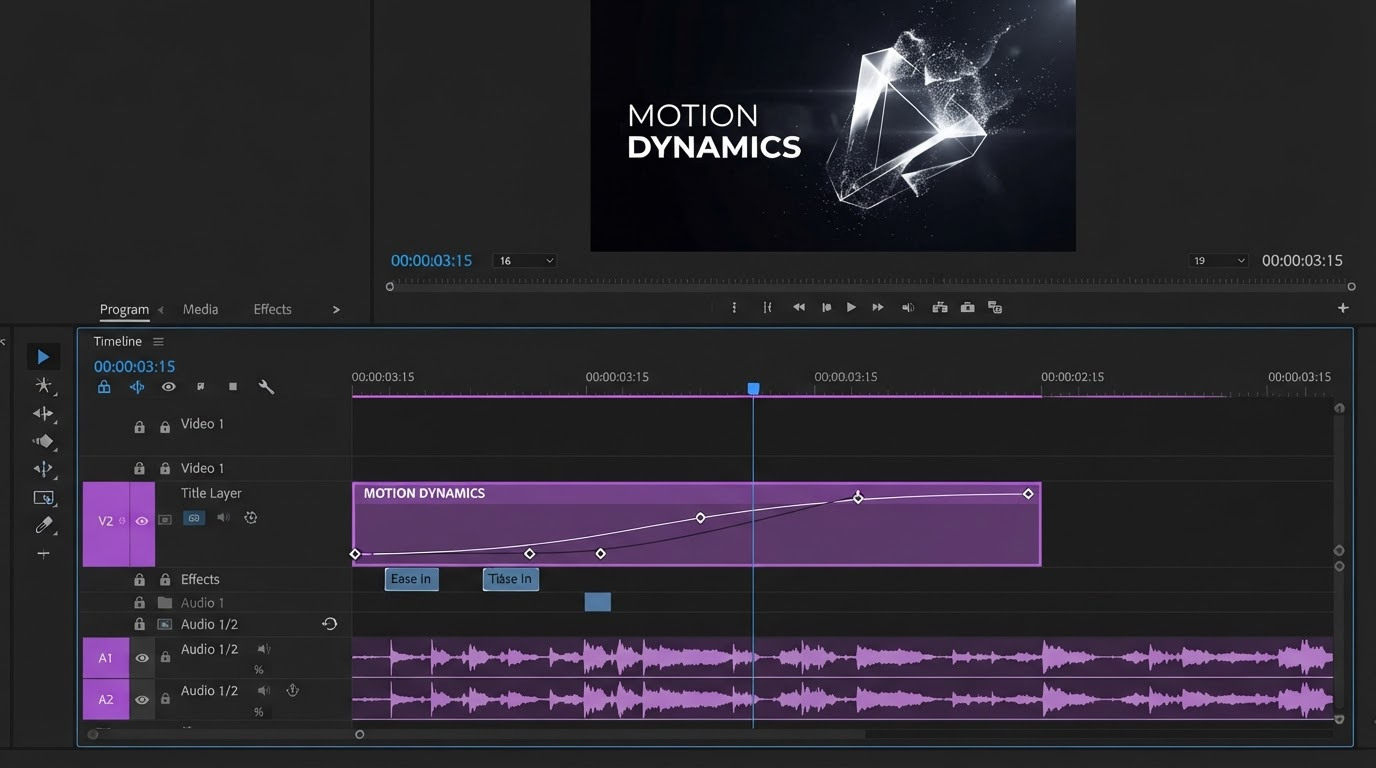Click the small blue clip on Audio 1 row
This screenshot has width=1376, height=768.
[597, 601]
